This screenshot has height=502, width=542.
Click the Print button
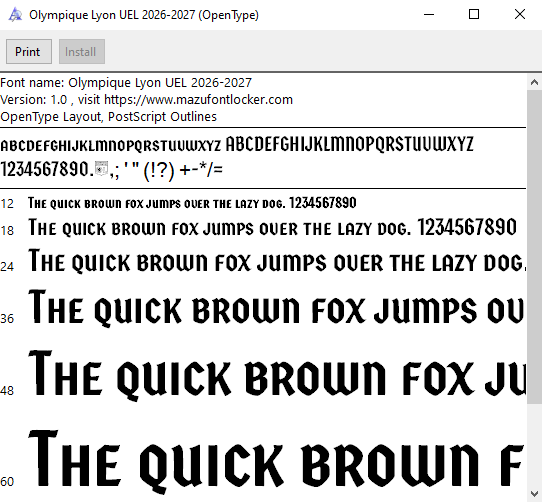point(29,52)
